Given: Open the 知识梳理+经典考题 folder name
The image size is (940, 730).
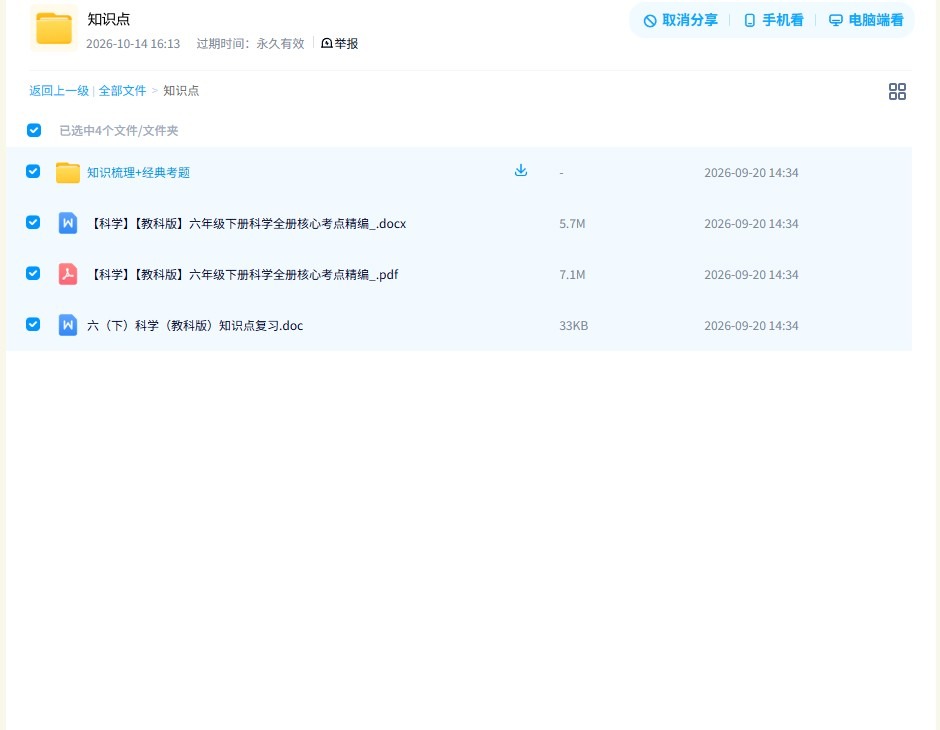Looking at the screenshot, I should [x=138, y=173].
